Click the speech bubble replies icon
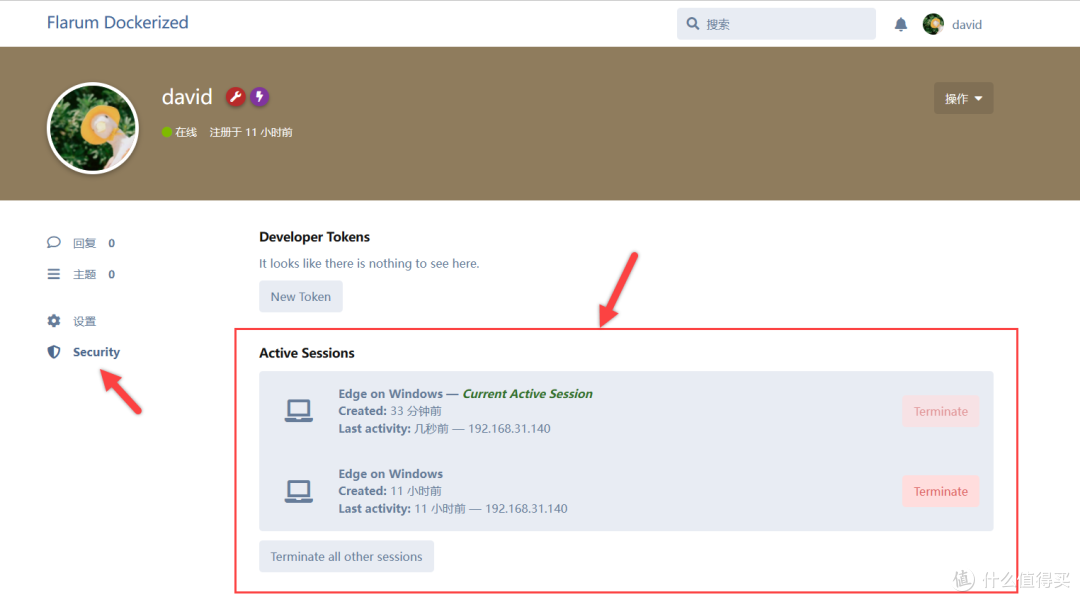Viewport: 1080px width, 602px height. [x=54, y=242]
